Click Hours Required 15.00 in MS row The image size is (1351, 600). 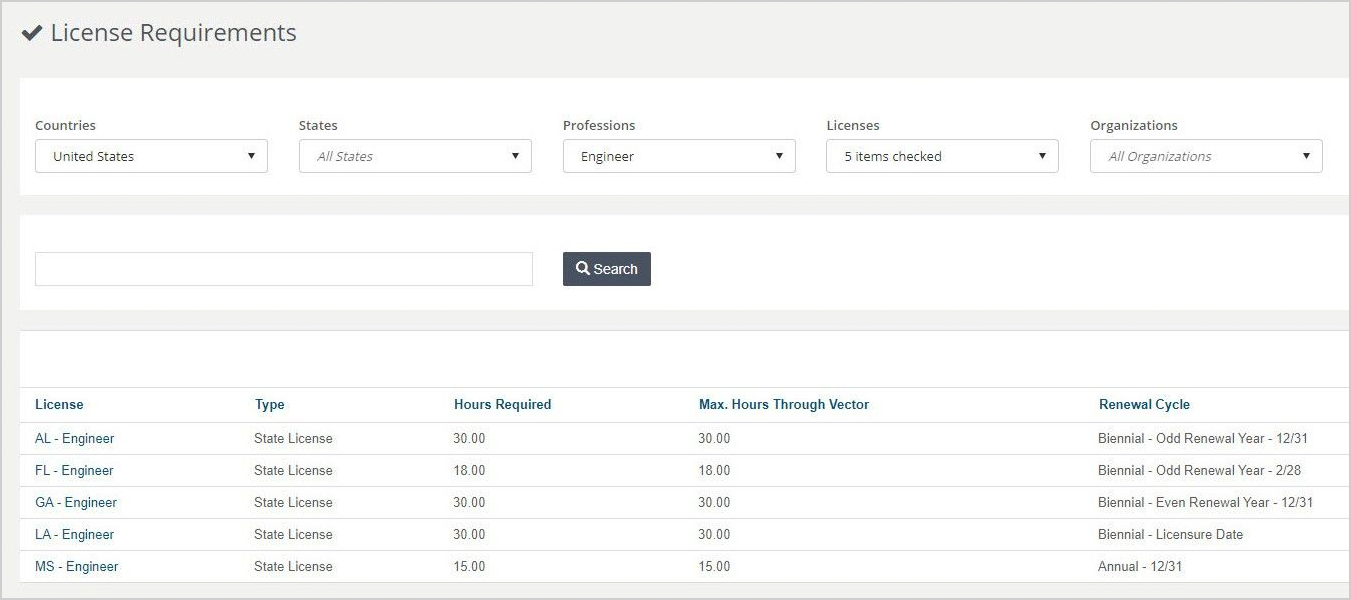pyautogui.click(x=469, y=566)
